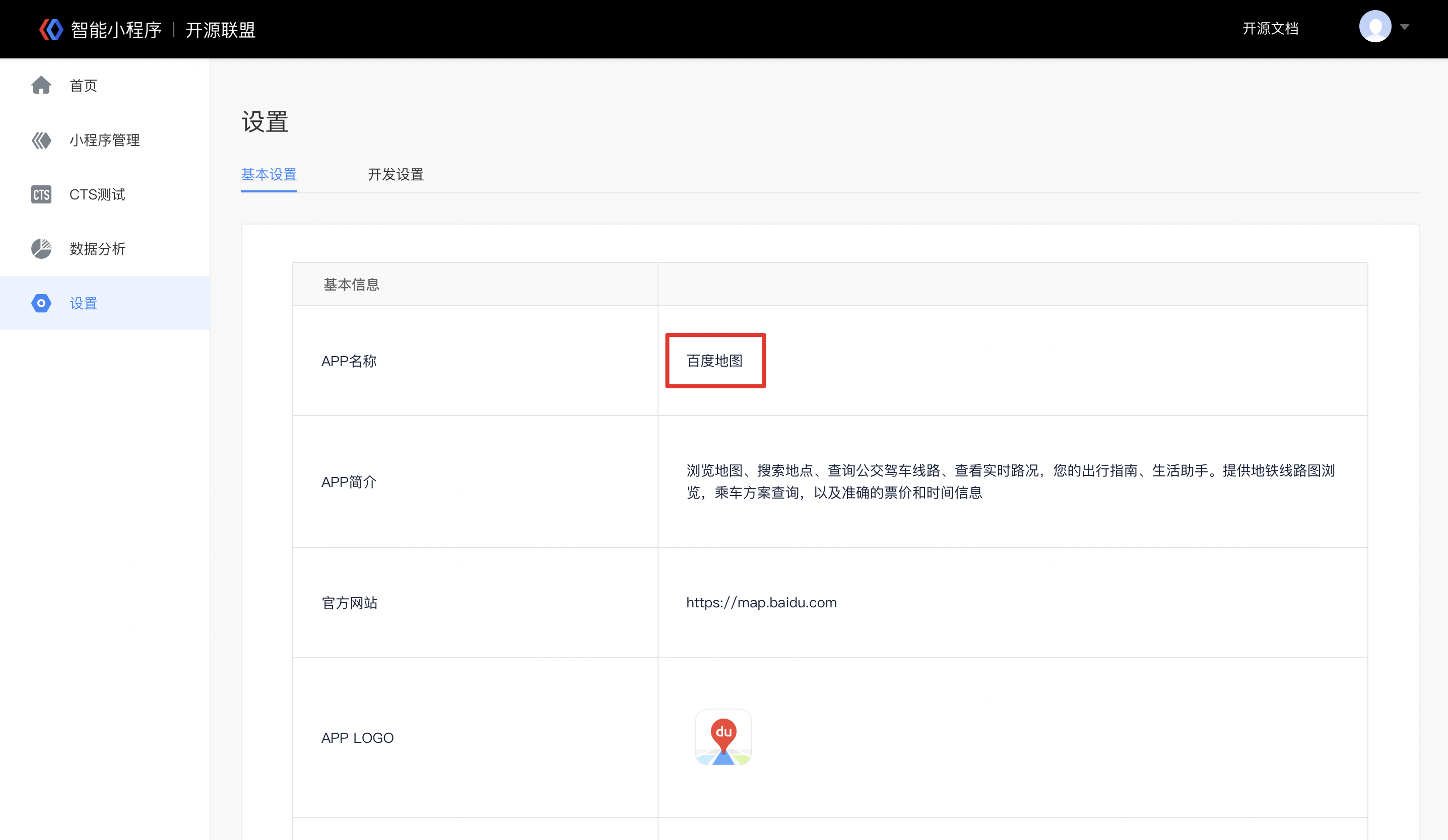Click the 基本信息 table header

[x=352, y=284]
